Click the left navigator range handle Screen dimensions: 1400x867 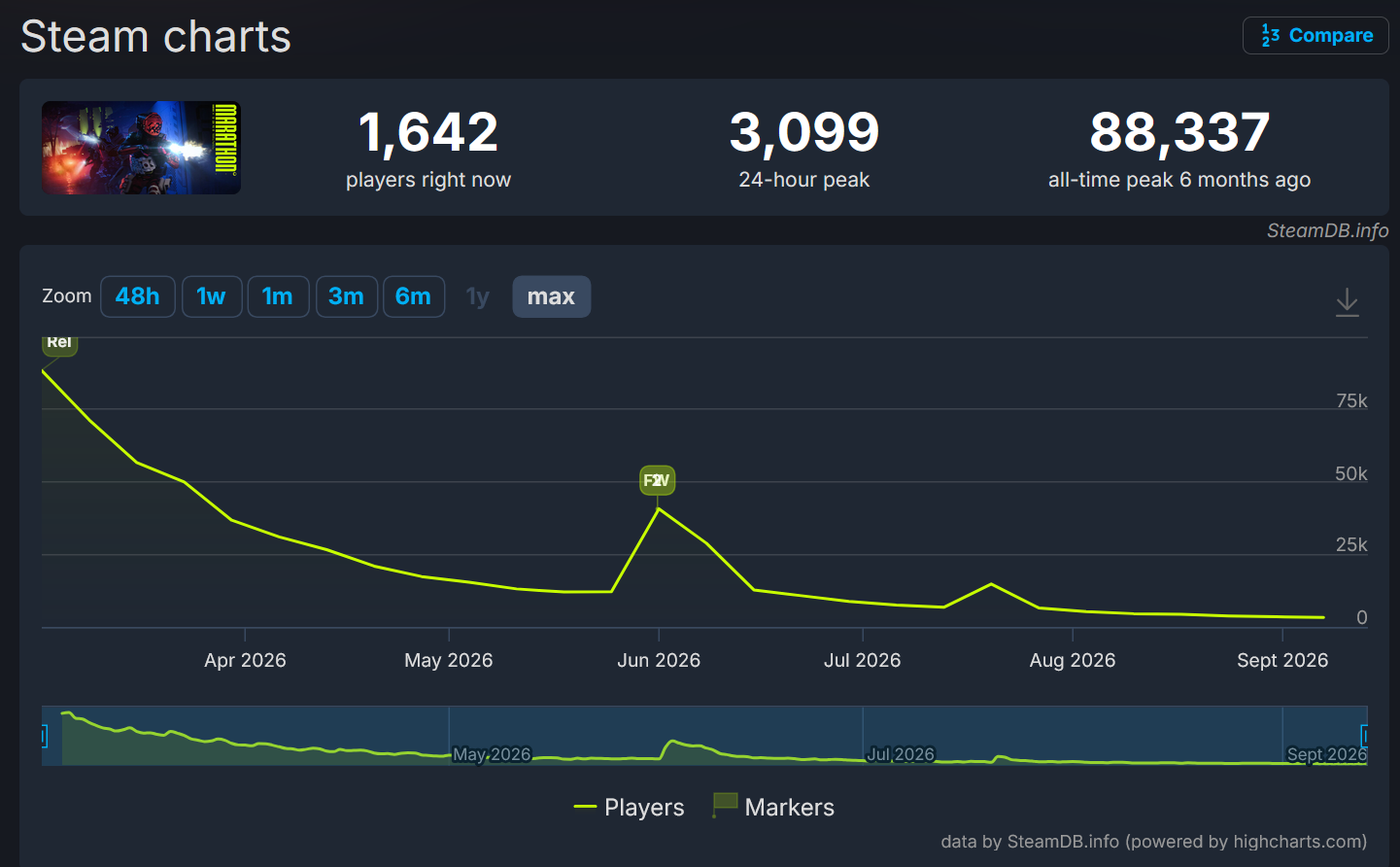44,736
